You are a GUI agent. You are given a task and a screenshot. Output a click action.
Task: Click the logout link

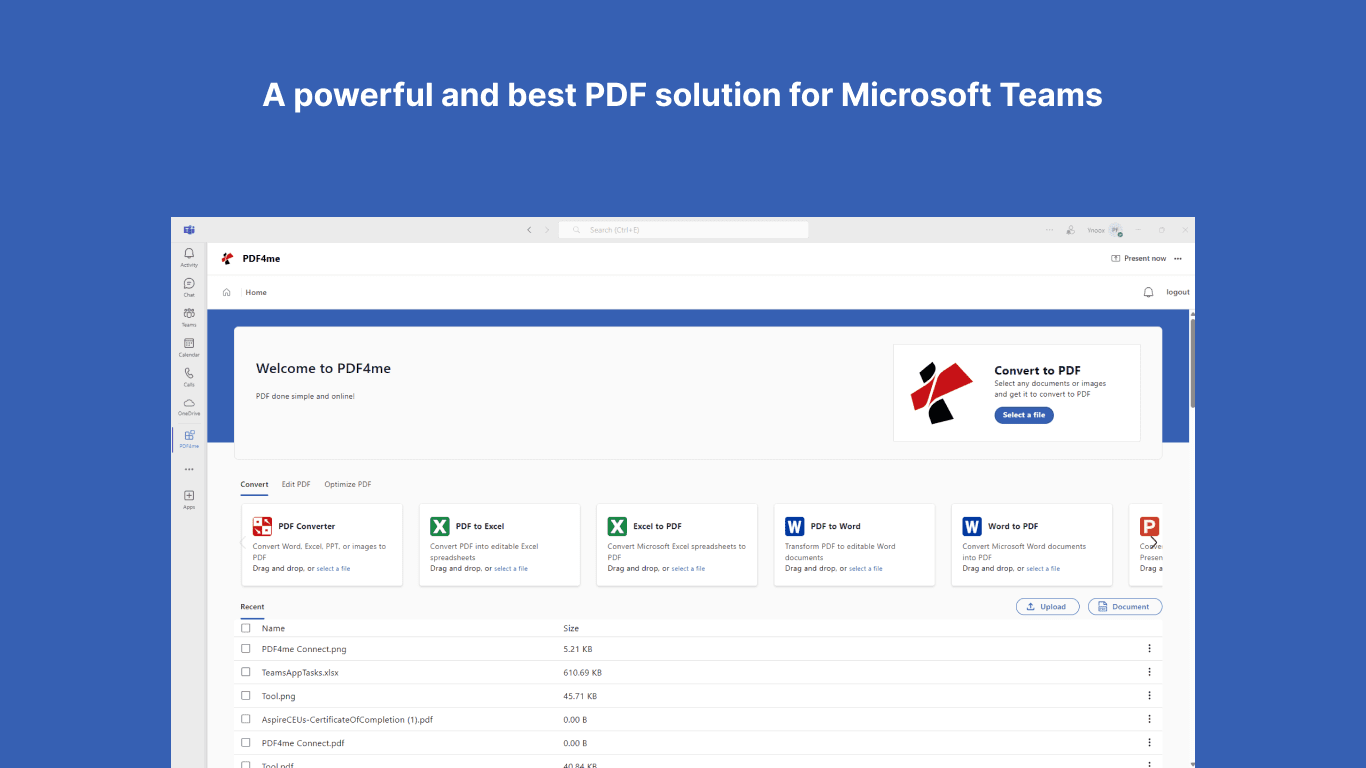(1178, 292)
